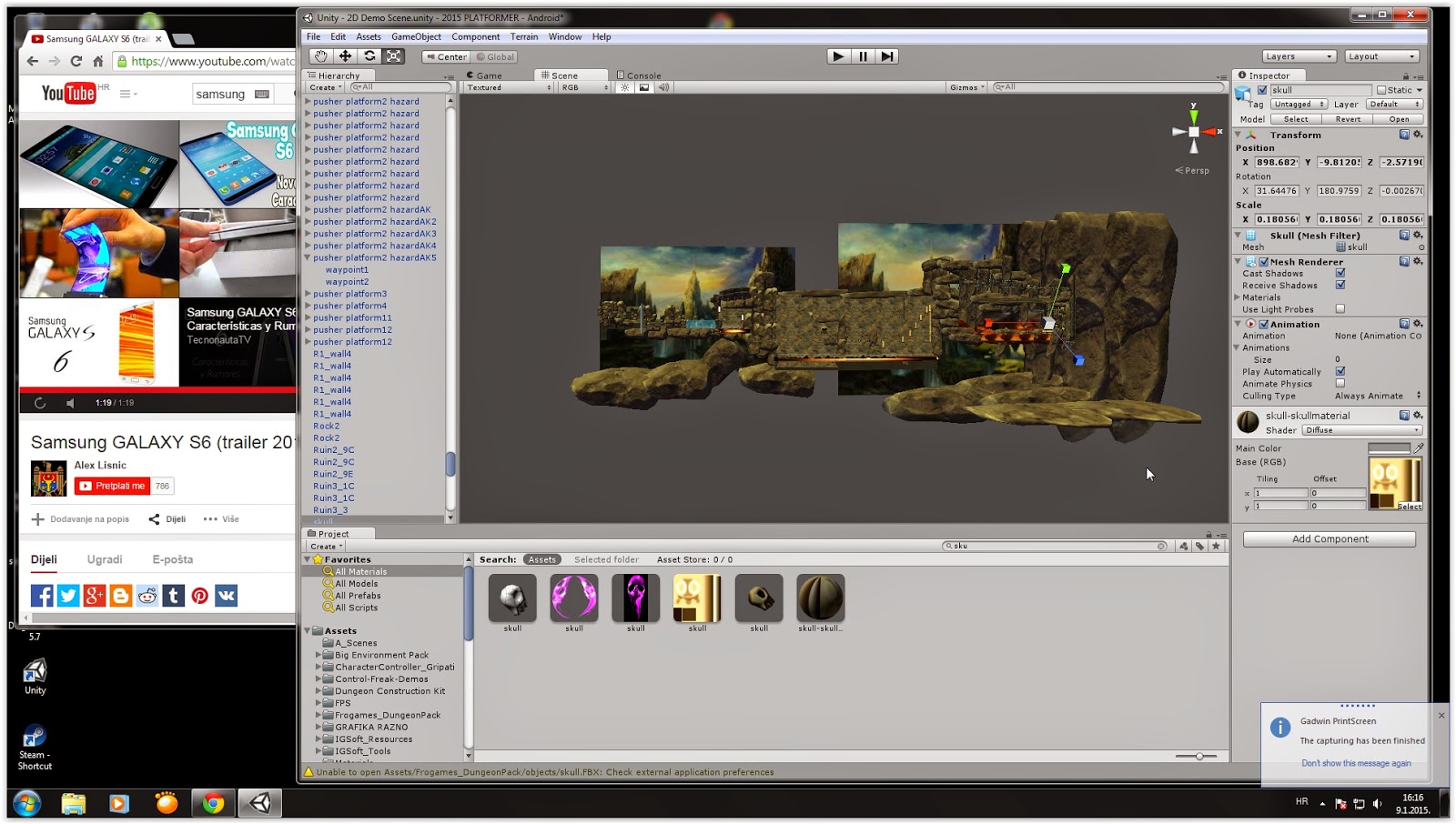The width and height of the screenshot is (1456, 824).
Task: Open Animation component help icon
Action: coord(1404,324)
